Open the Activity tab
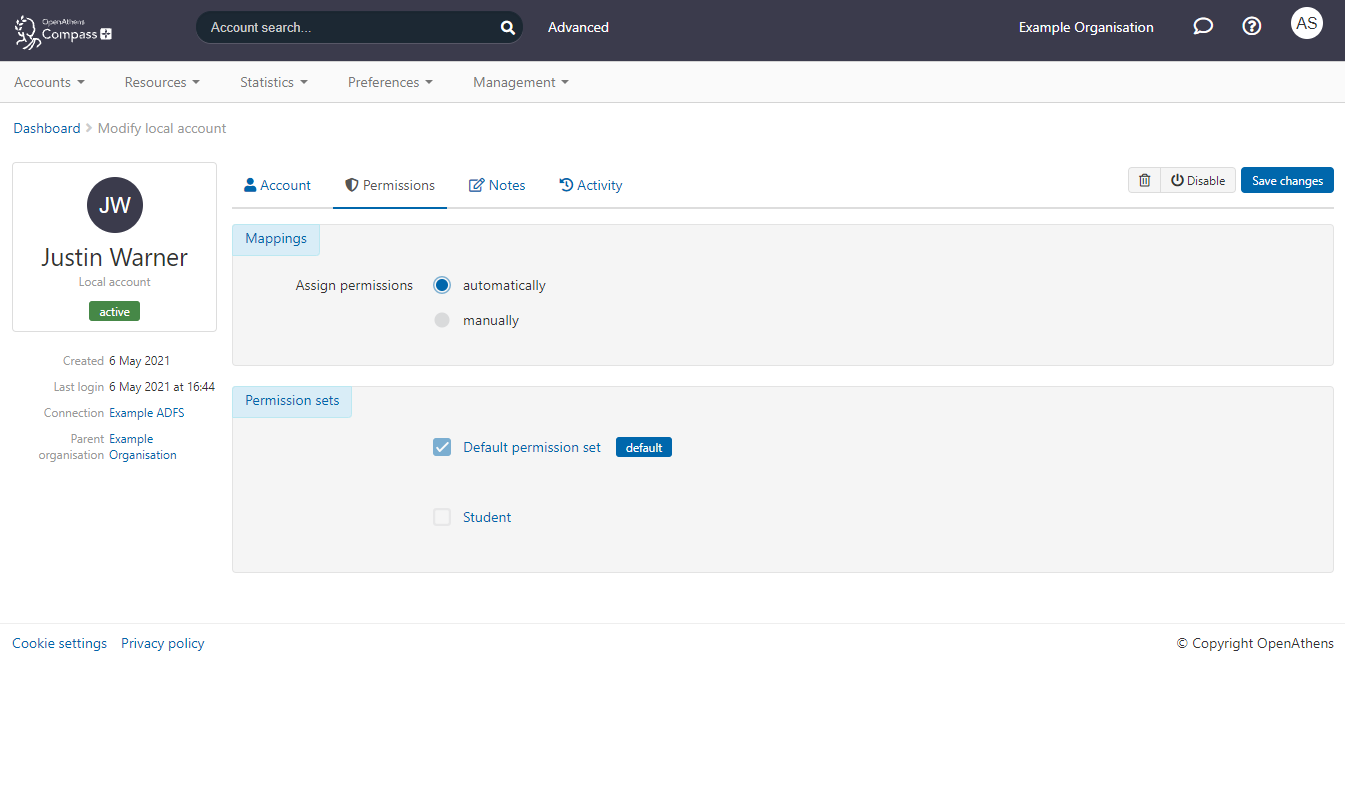1345x807 pixels. click(x=590, y=185)
